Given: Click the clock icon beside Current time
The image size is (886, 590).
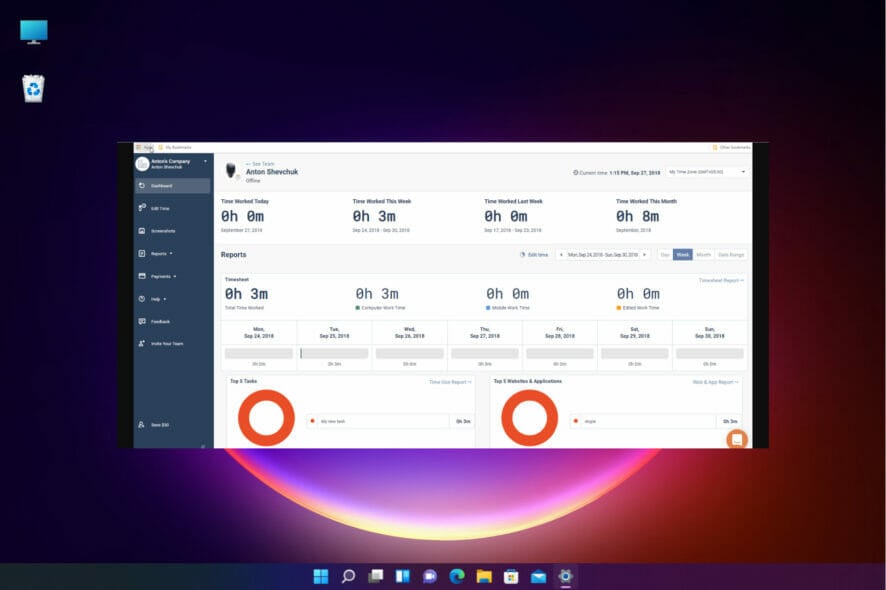Looking at the screenshot, I should (576, 172).
